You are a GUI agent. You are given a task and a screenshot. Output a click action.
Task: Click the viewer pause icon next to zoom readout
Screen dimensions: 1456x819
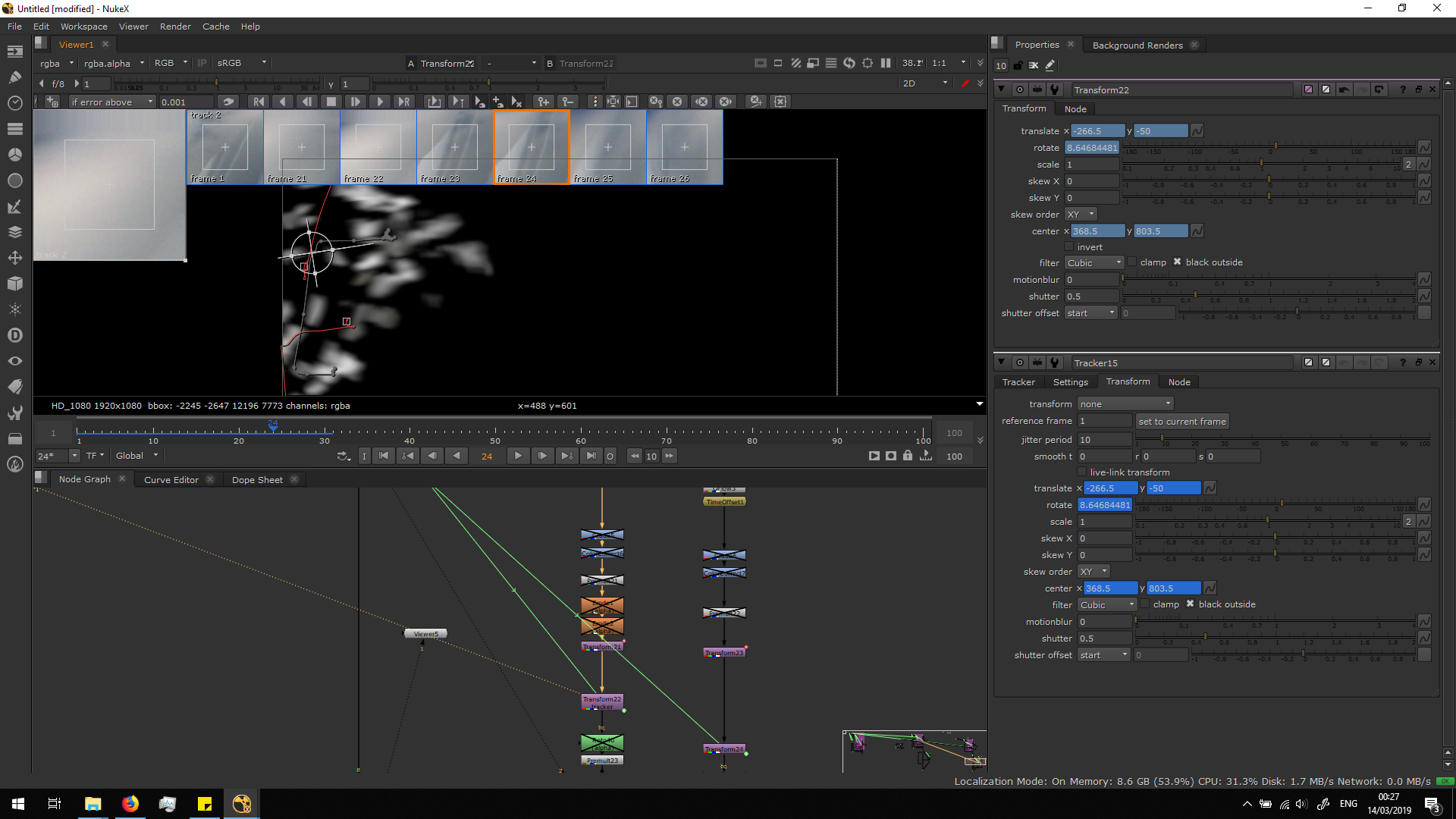pyautogui.click(x=886, y=64)
